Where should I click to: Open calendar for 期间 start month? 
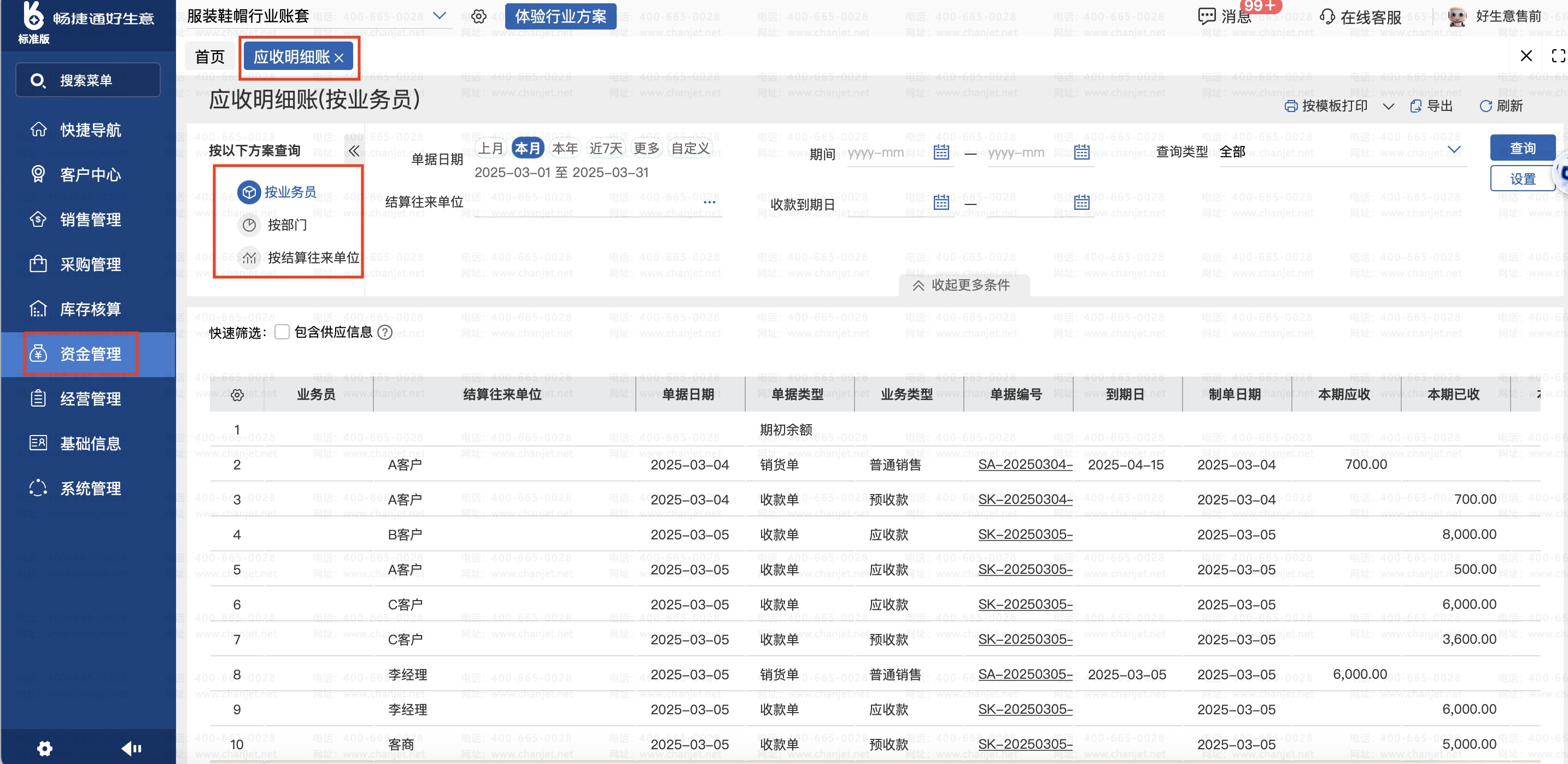[941, 152]
